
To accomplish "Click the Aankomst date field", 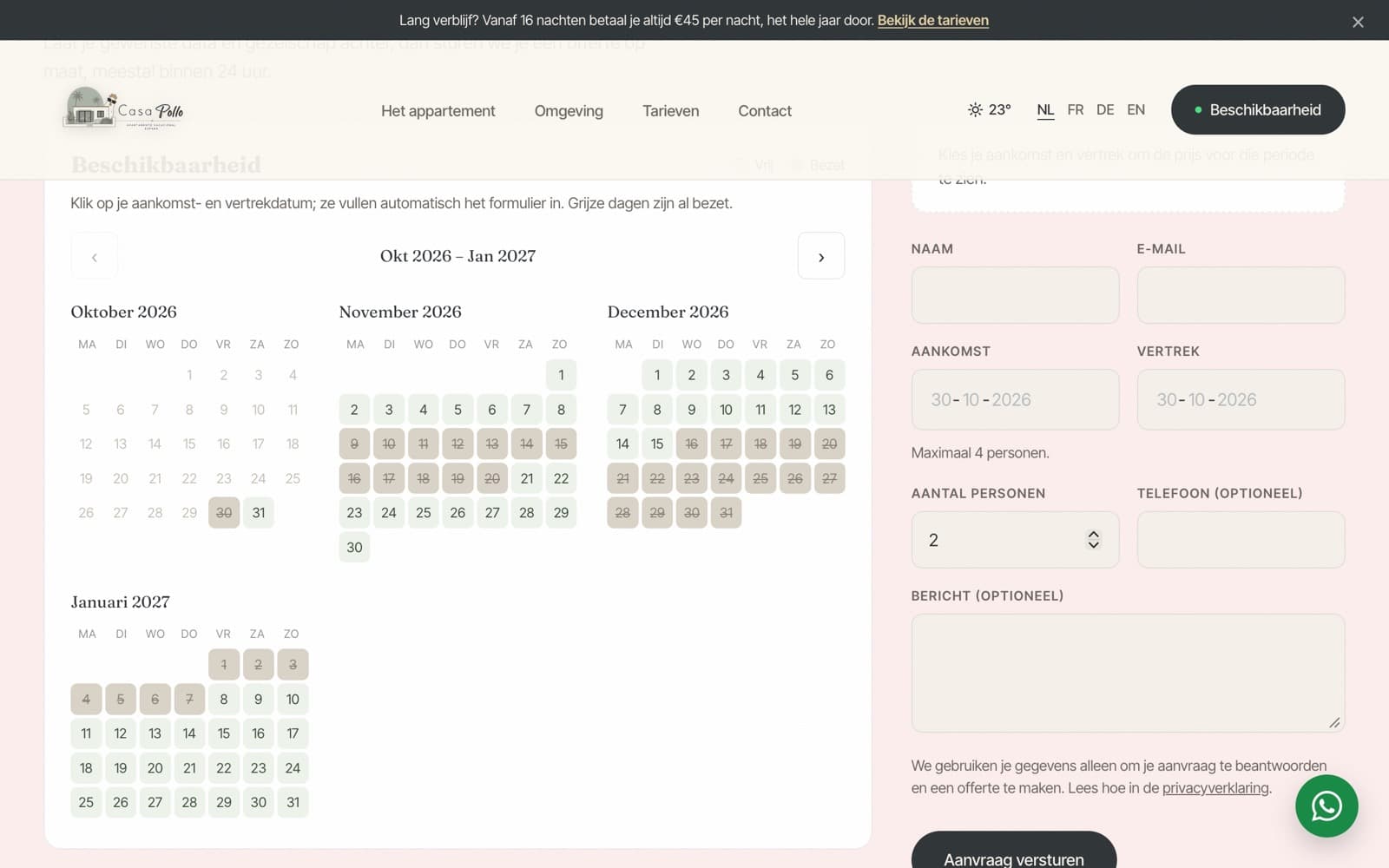I will point(1015,399).
